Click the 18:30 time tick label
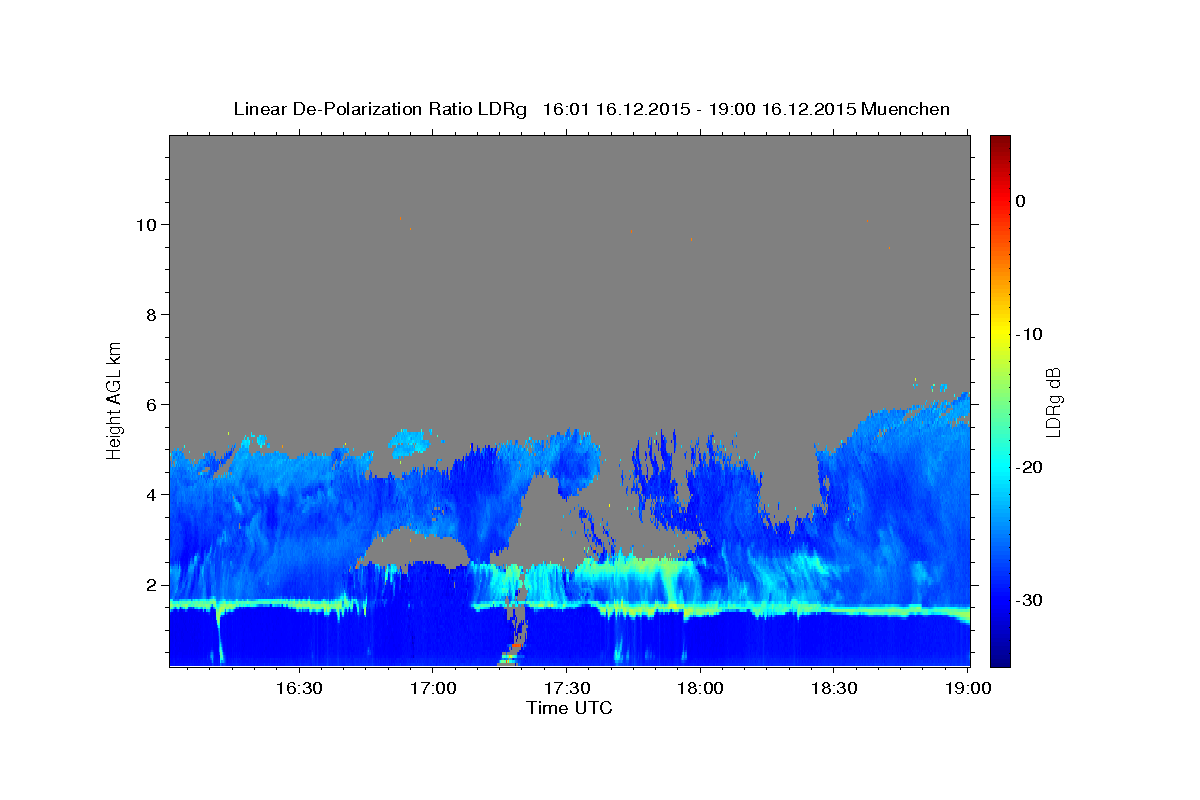Viewport: 1200px width, 800px height. (834, 688)
